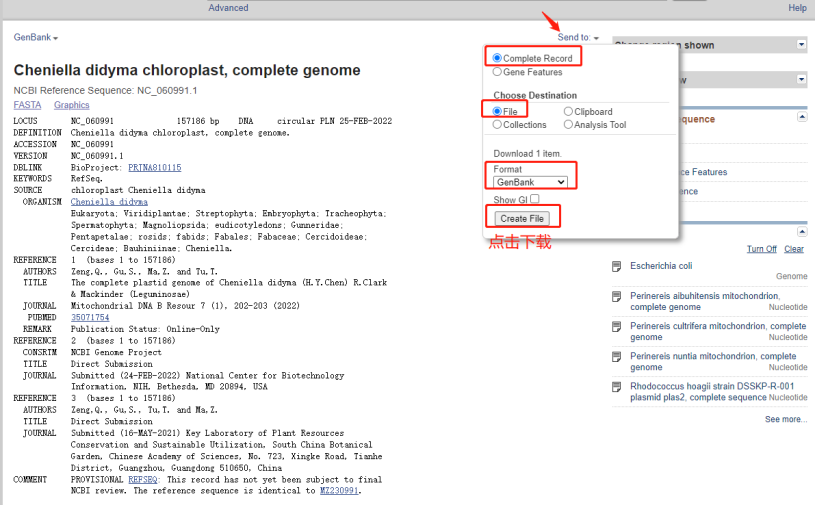Viewport: 816px width, 506px height.
Task: Select the Complete Record radio button
Action: coord(497,58)
